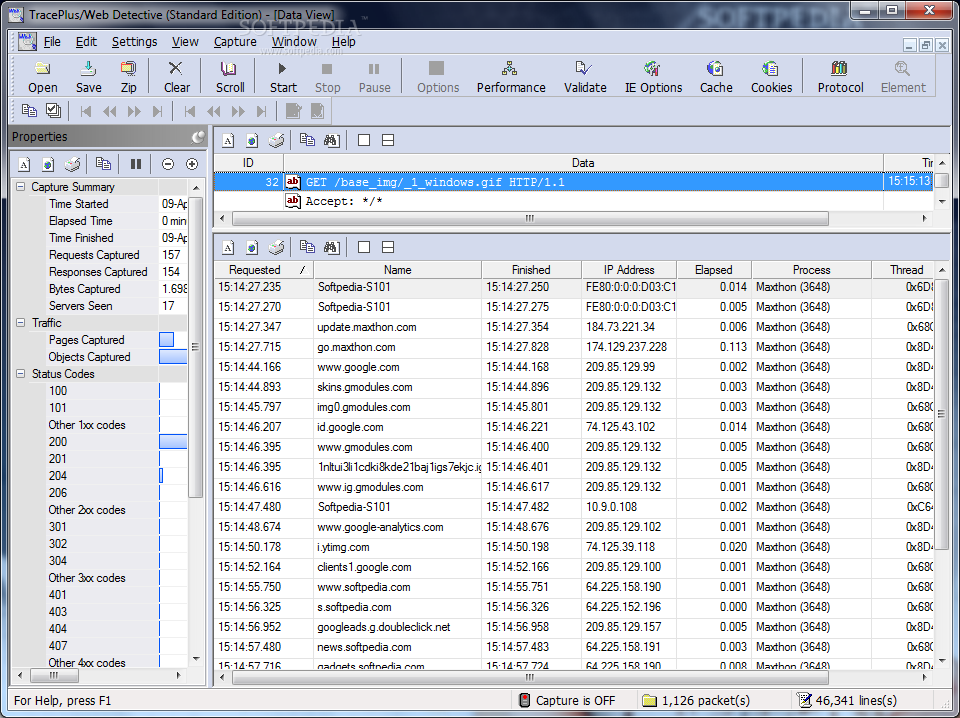The width and height of the screenshot is (960, 718).
Task: Open the View menu
Action: [x=185, y=42]
